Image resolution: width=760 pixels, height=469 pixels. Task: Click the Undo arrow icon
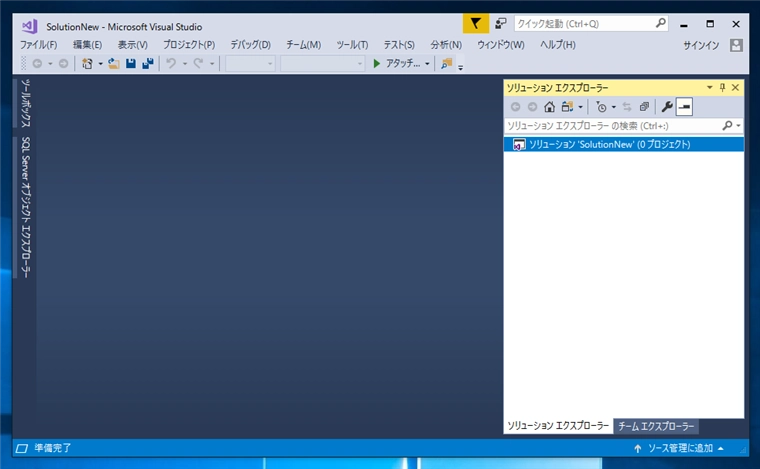pyautogui.click(x=171, y=63)
